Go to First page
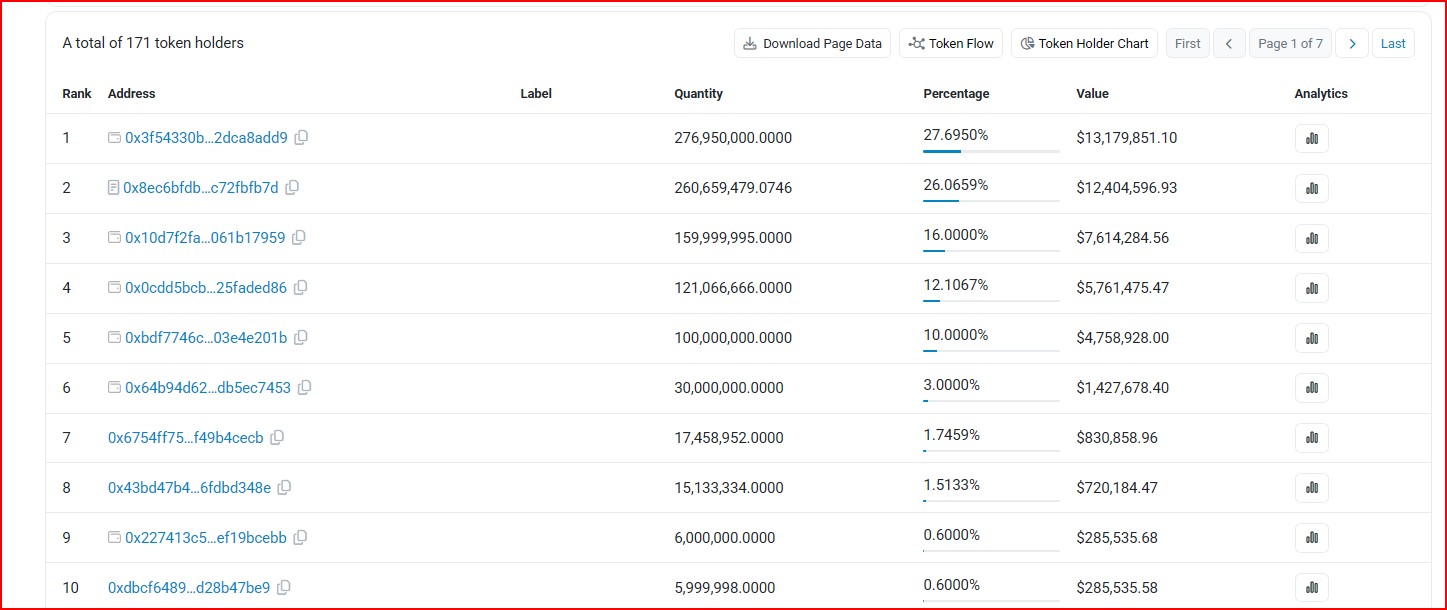 (1188, 43)
